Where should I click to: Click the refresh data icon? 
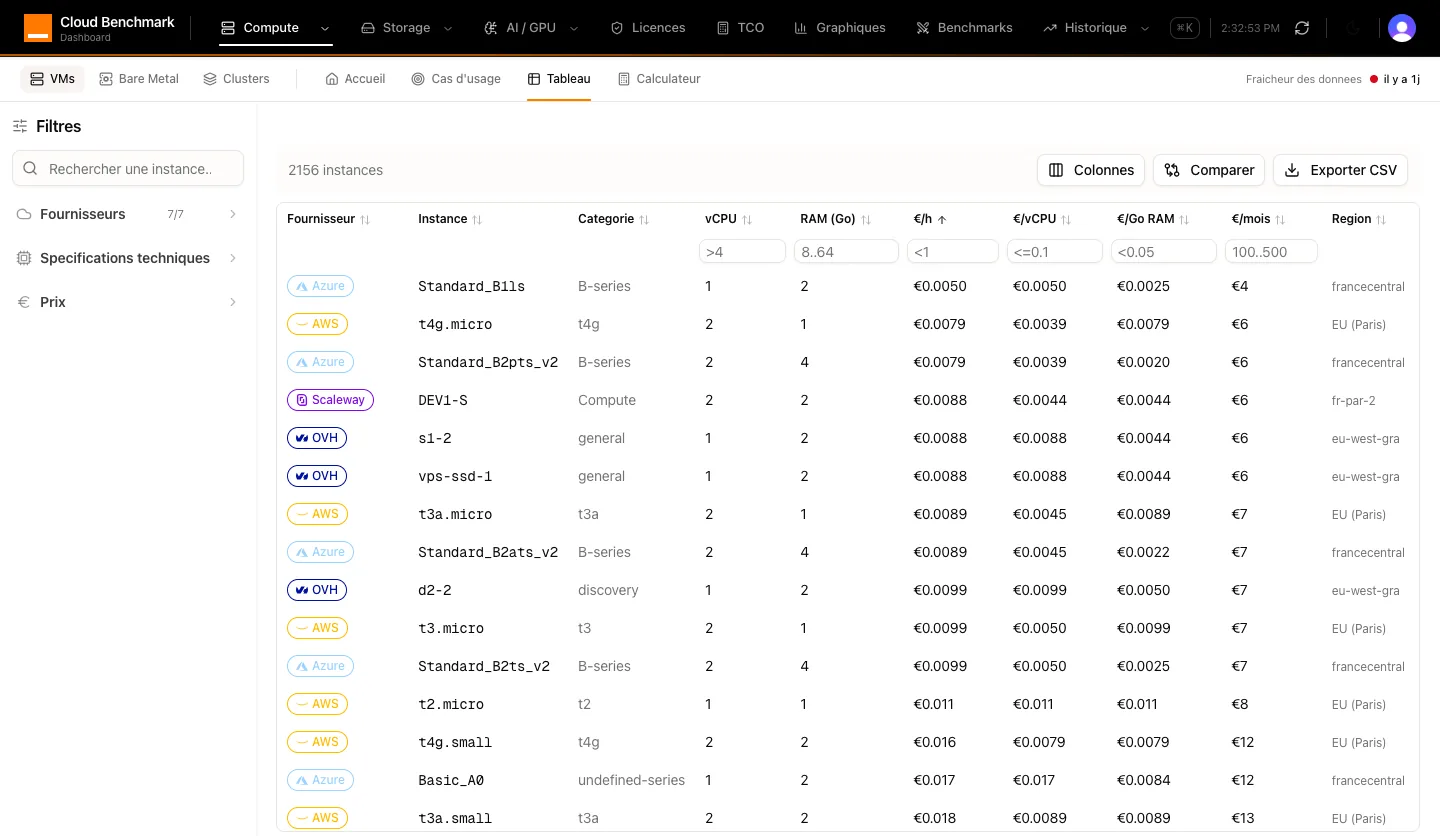pyautogui.click(x=1302, y=28)
